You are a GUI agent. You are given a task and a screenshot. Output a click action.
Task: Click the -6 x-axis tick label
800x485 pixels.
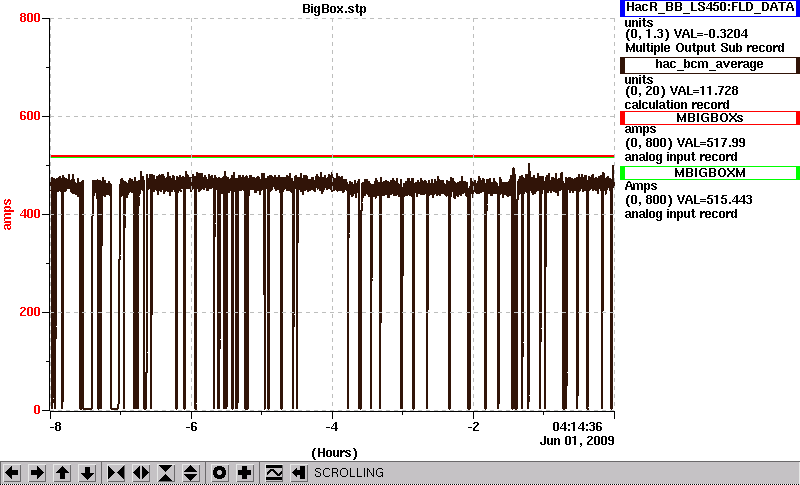[x=191, y=426]
